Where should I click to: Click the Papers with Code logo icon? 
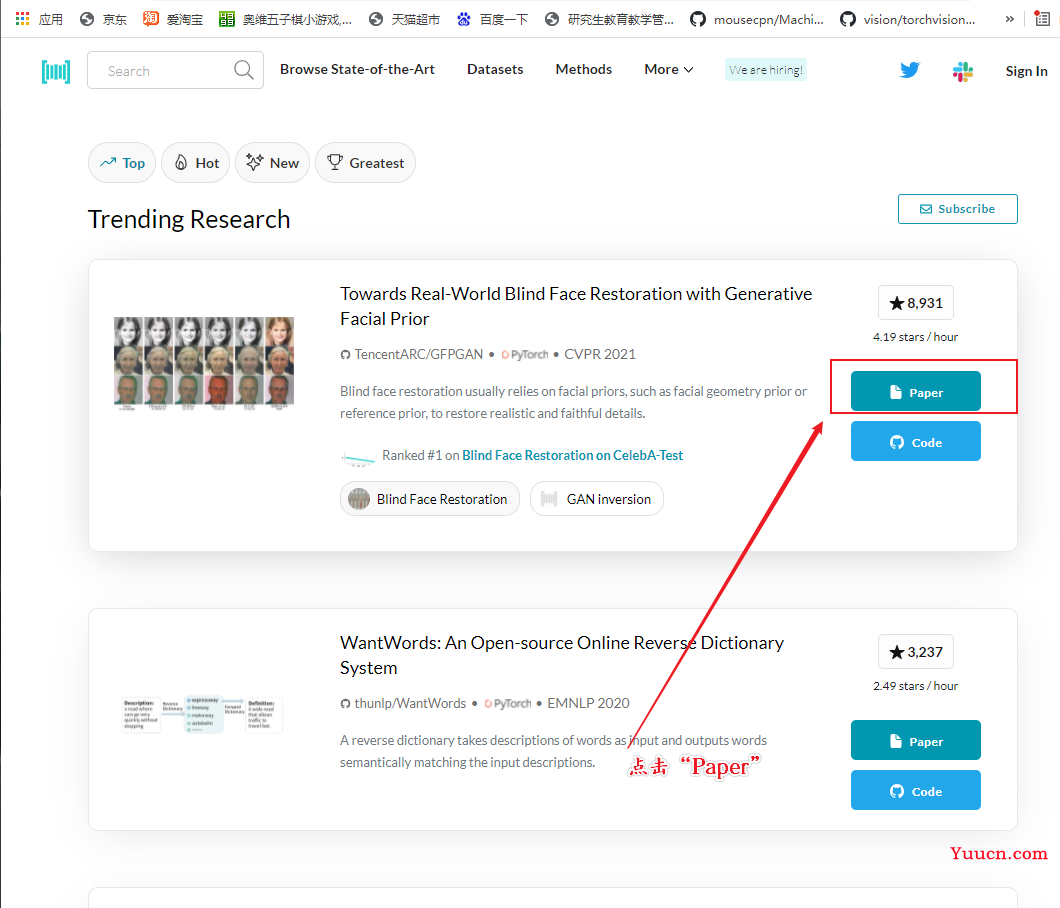(x=55, y=71)
